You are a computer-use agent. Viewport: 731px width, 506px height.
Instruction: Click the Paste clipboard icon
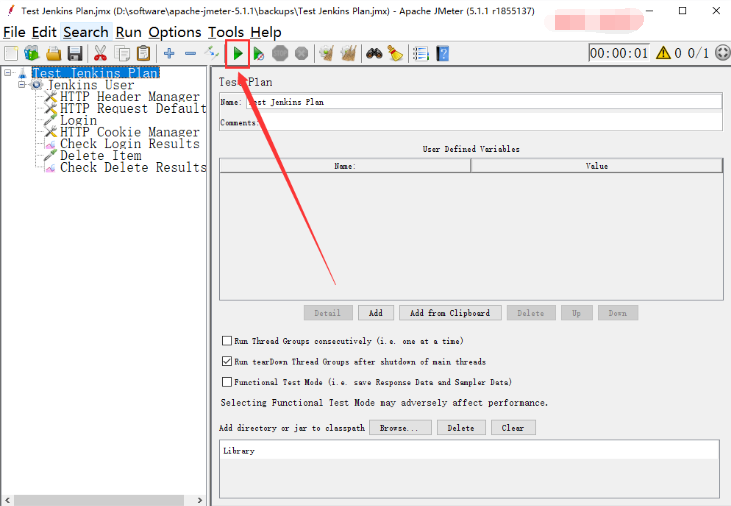coord(144,54)
